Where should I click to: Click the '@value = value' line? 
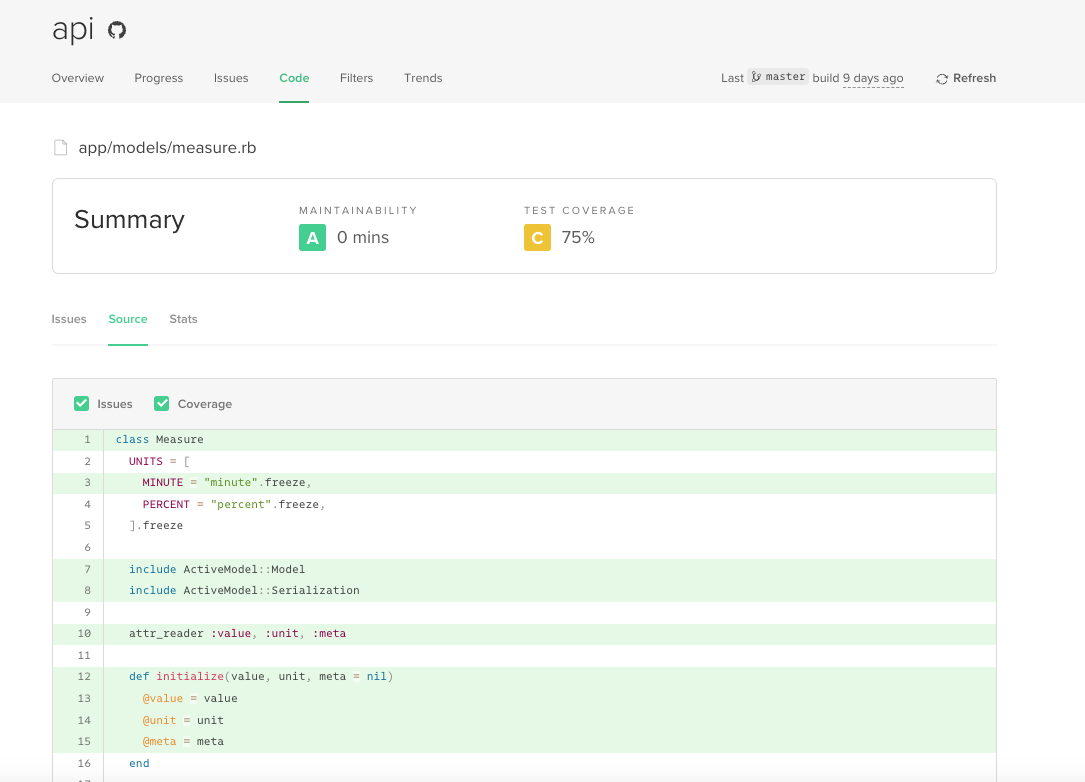pos(190,698)
